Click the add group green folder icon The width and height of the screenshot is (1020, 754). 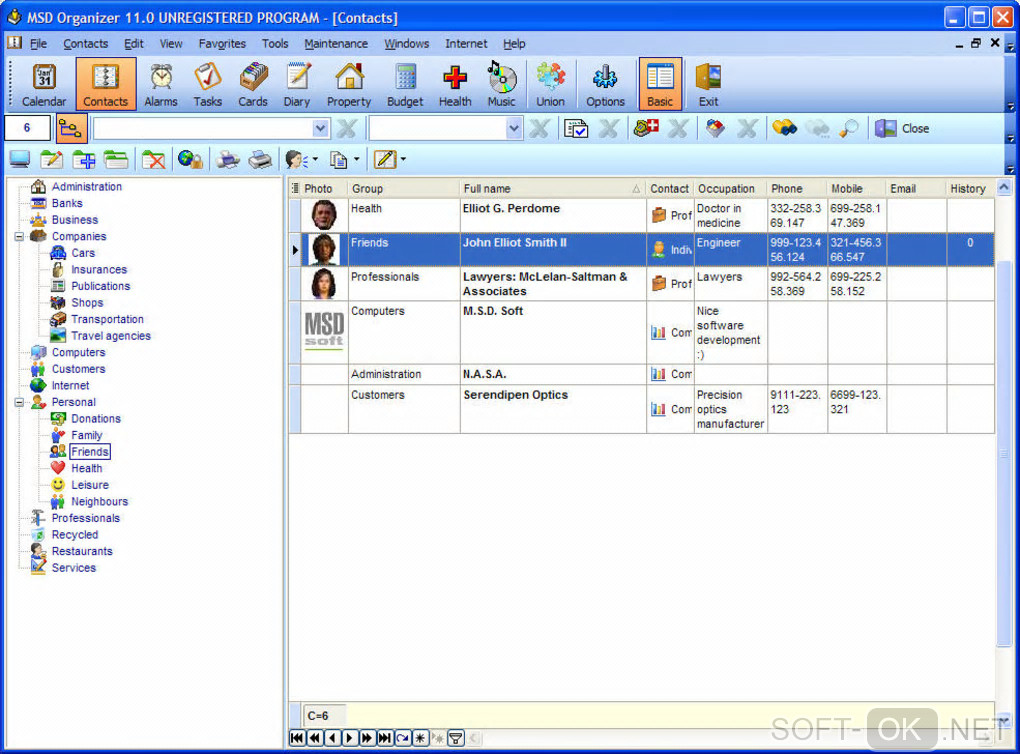(84, 159)
